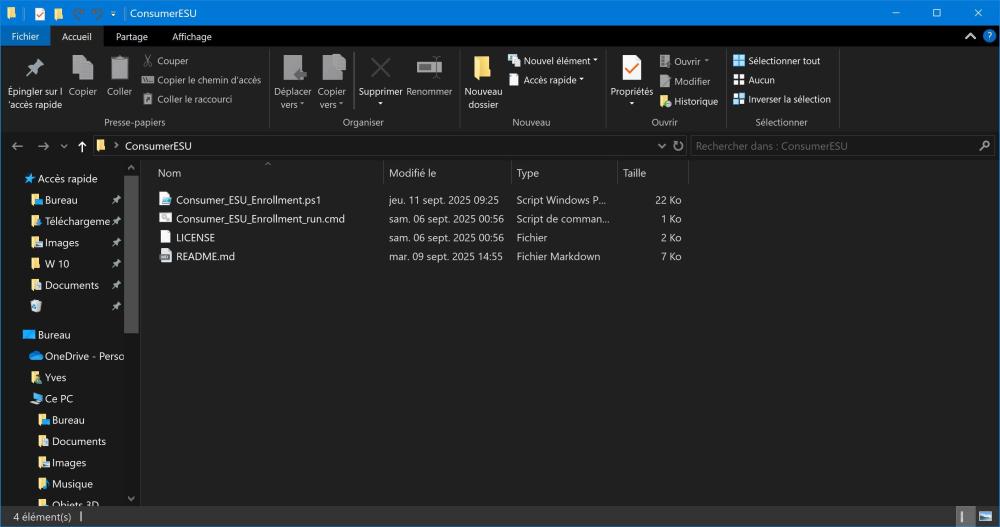Collapse the ribbon with the chevron

(x=970, y=37)
